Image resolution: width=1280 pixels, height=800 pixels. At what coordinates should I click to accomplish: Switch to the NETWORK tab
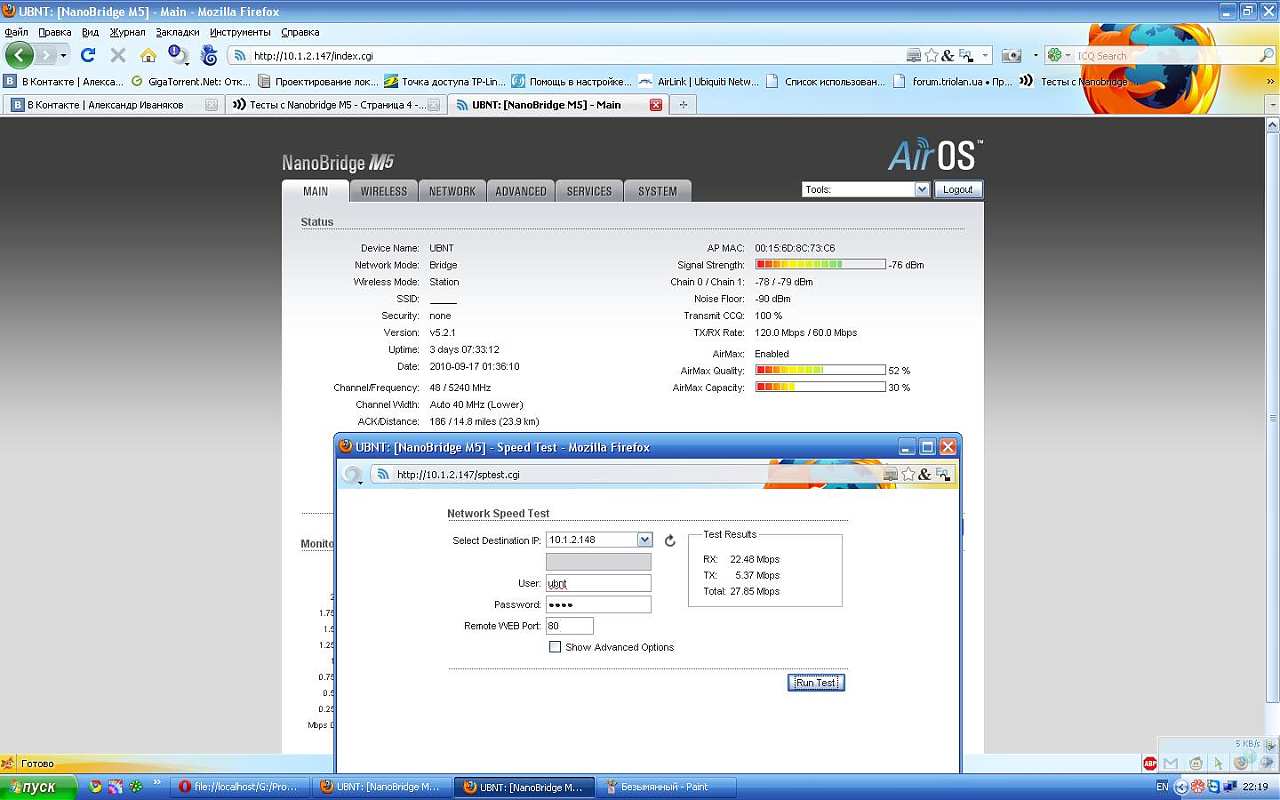452,191
